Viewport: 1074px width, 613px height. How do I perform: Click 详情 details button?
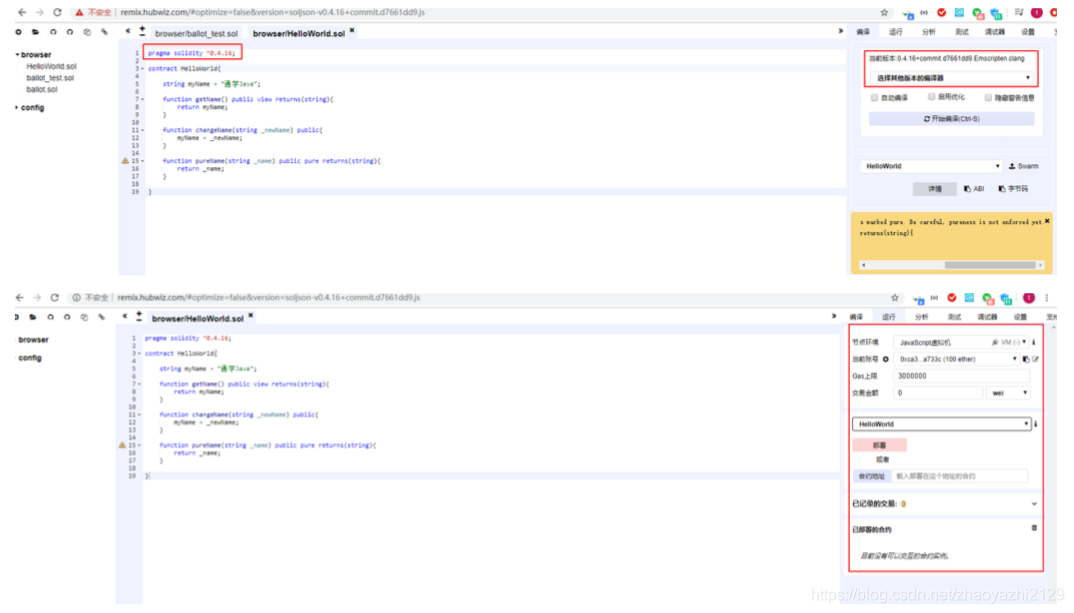coord(934,189)
